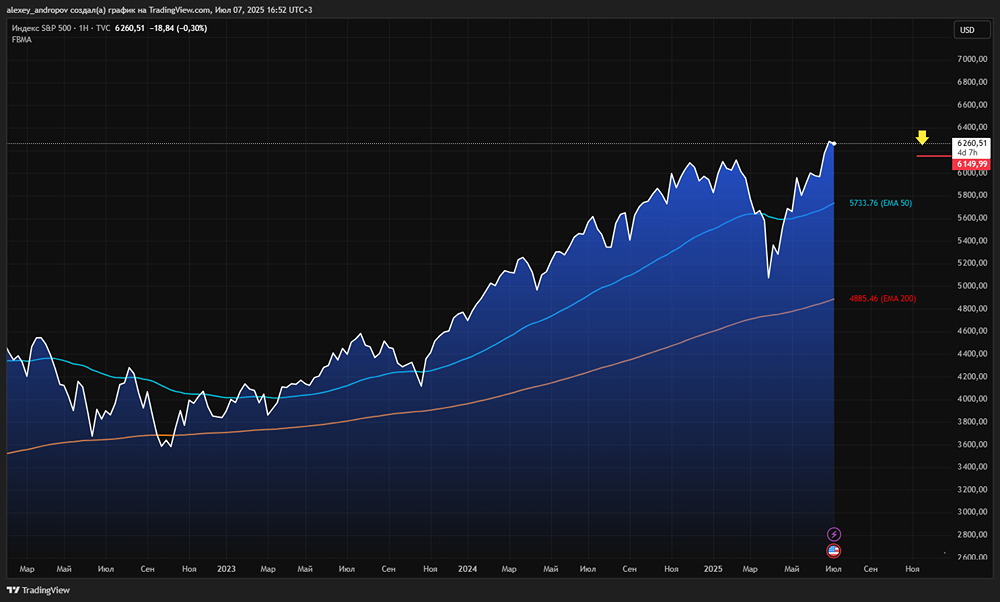Screen dimensions: 1000x602
Task: Click the red price label 6 149,99
Action: (x=971, y=165)
